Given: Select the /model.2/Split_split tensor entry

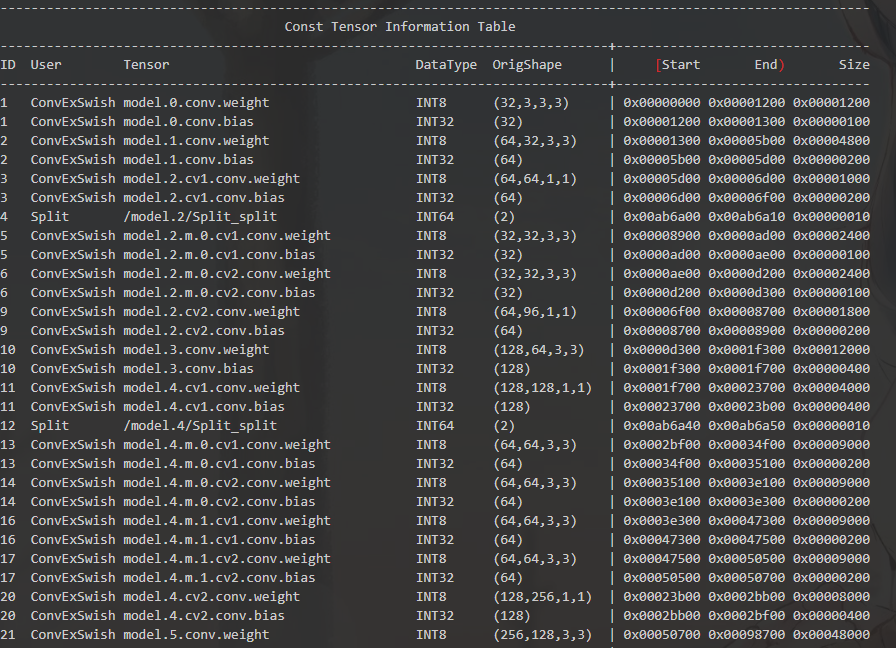Looking at the screenshot, I should click(200, 217).
